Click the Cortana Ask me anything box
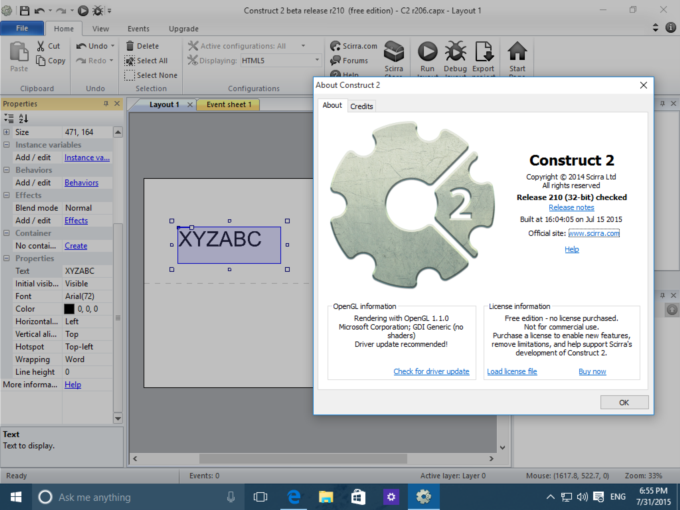 click(138, 497)
